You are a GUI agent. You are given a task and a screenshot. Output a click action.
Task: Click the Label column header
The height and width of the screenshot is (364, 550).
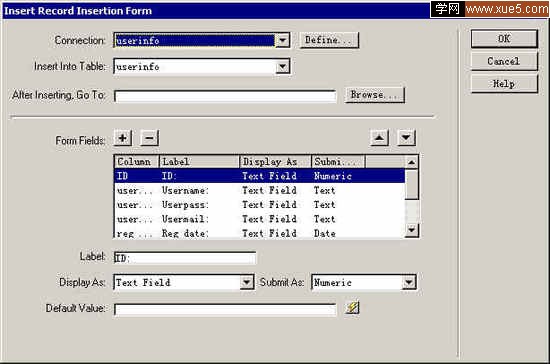tap(199, 162)
